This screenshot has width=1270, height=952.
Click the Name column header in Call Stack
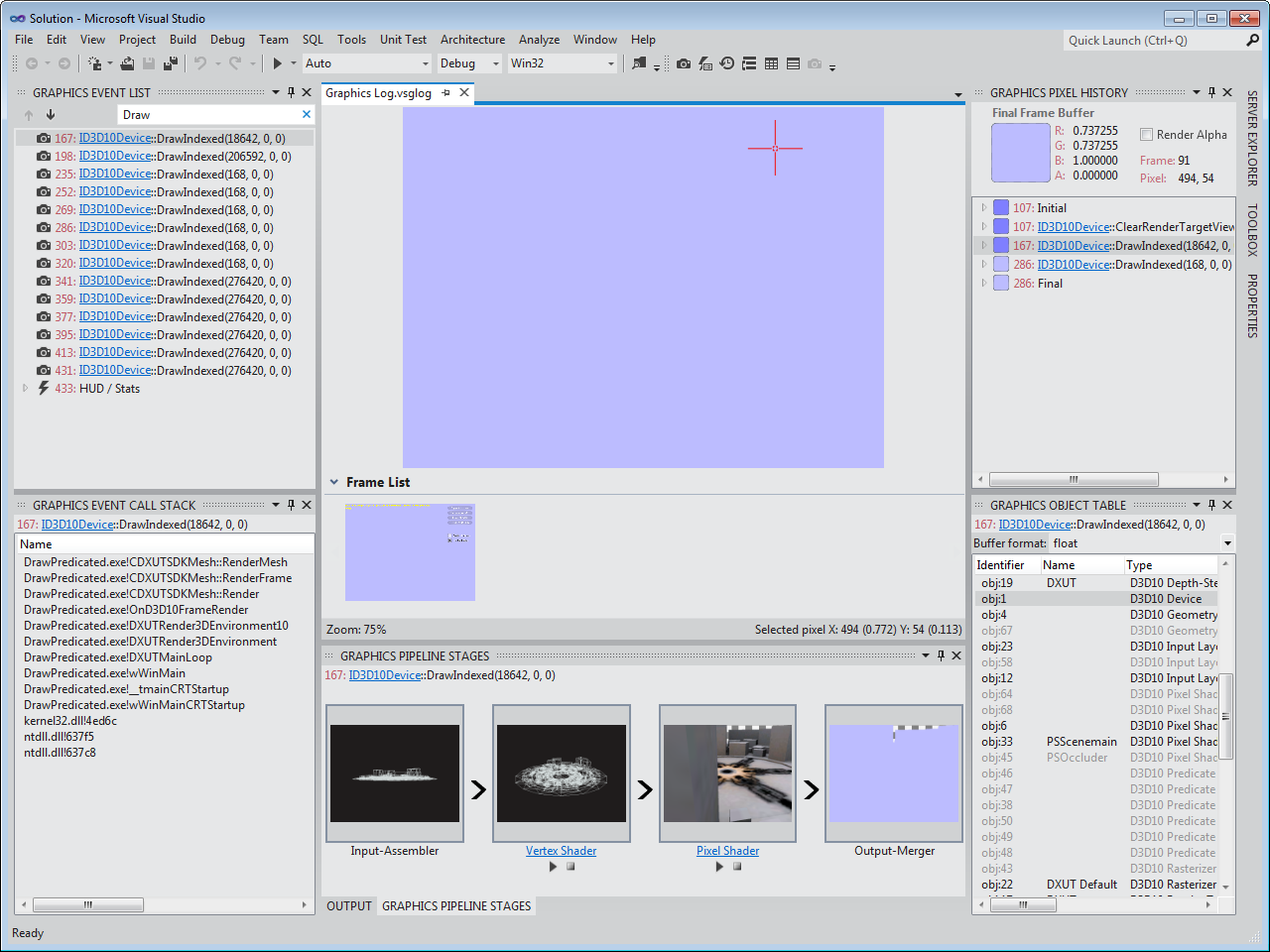[165, 543]
